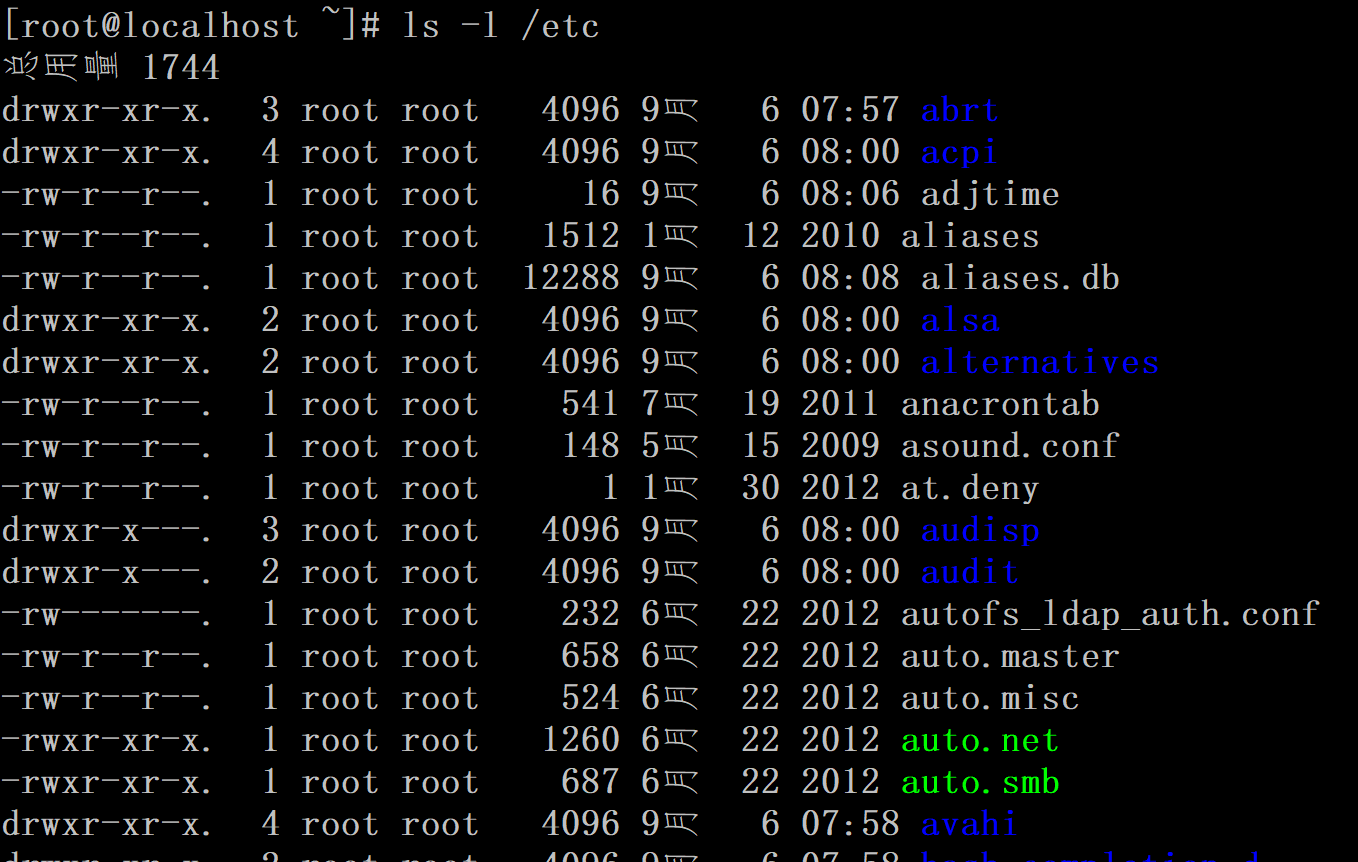Click the size 658 in auto.master row
This screenshot has width=1358, height=862.
(591, 656)
